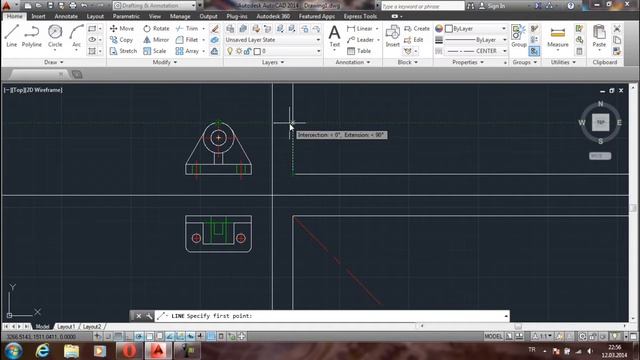Activate the Mirror command

(x=156, y=40)
